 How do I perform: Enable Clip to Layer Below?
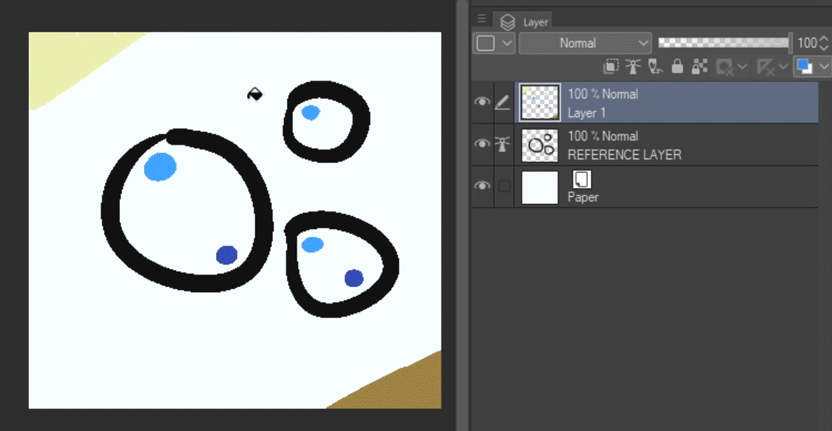[611, 67]
